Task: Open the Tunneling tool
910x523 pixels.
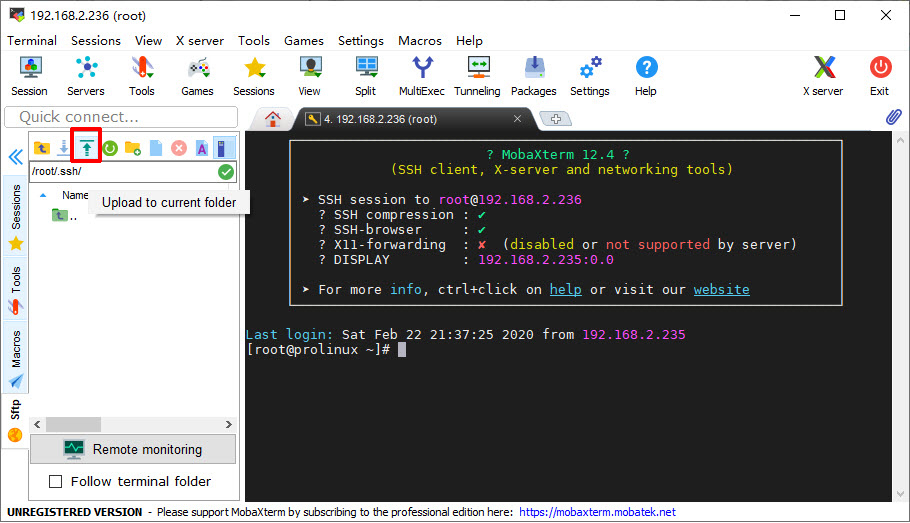Action: (477, 75)
